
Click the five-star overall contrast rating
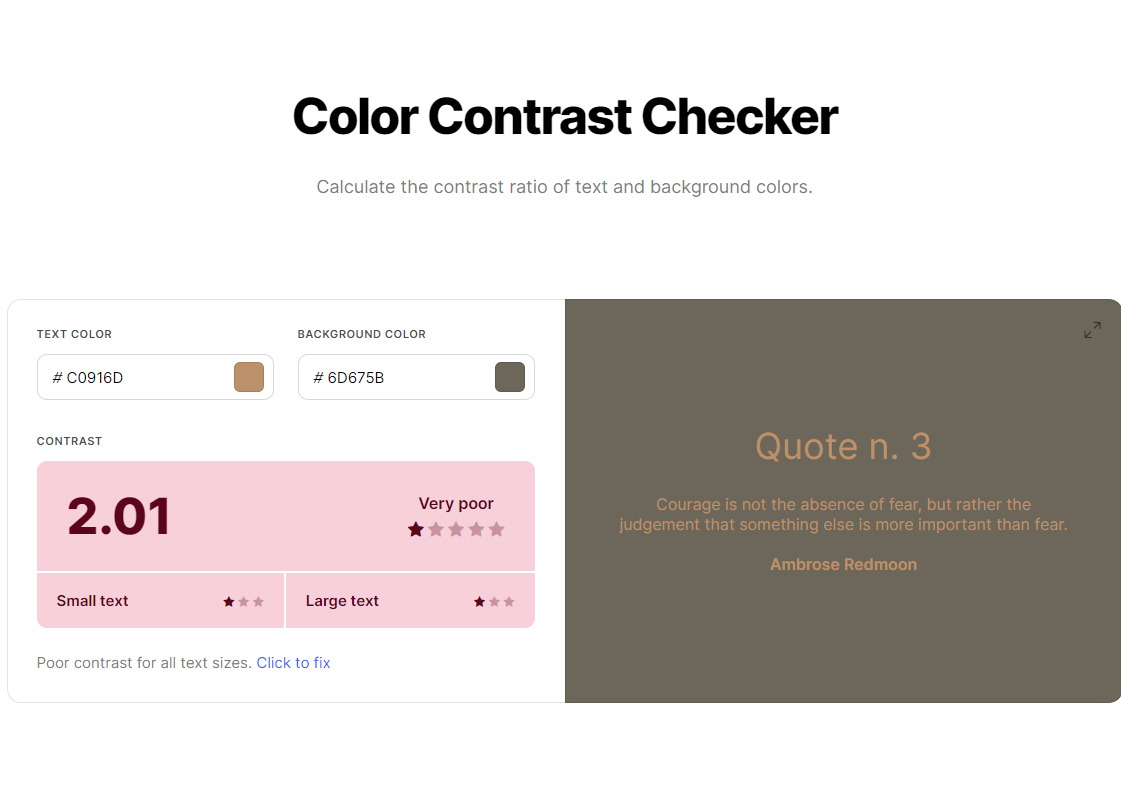(456, 529)
